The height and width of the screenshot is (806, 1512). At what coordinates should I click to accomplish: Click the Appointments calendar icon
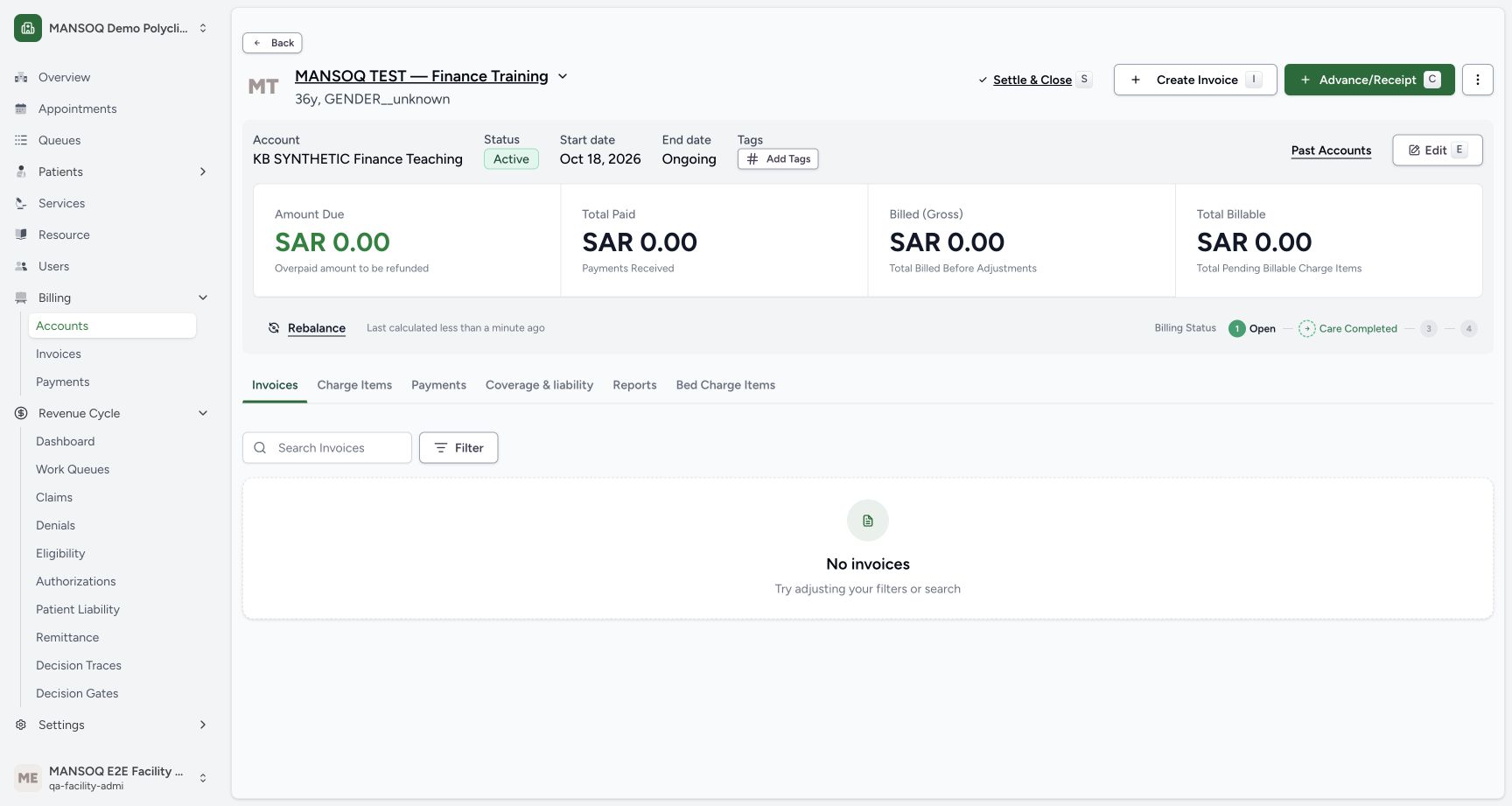pyautogui.click(x=21, y=109)
